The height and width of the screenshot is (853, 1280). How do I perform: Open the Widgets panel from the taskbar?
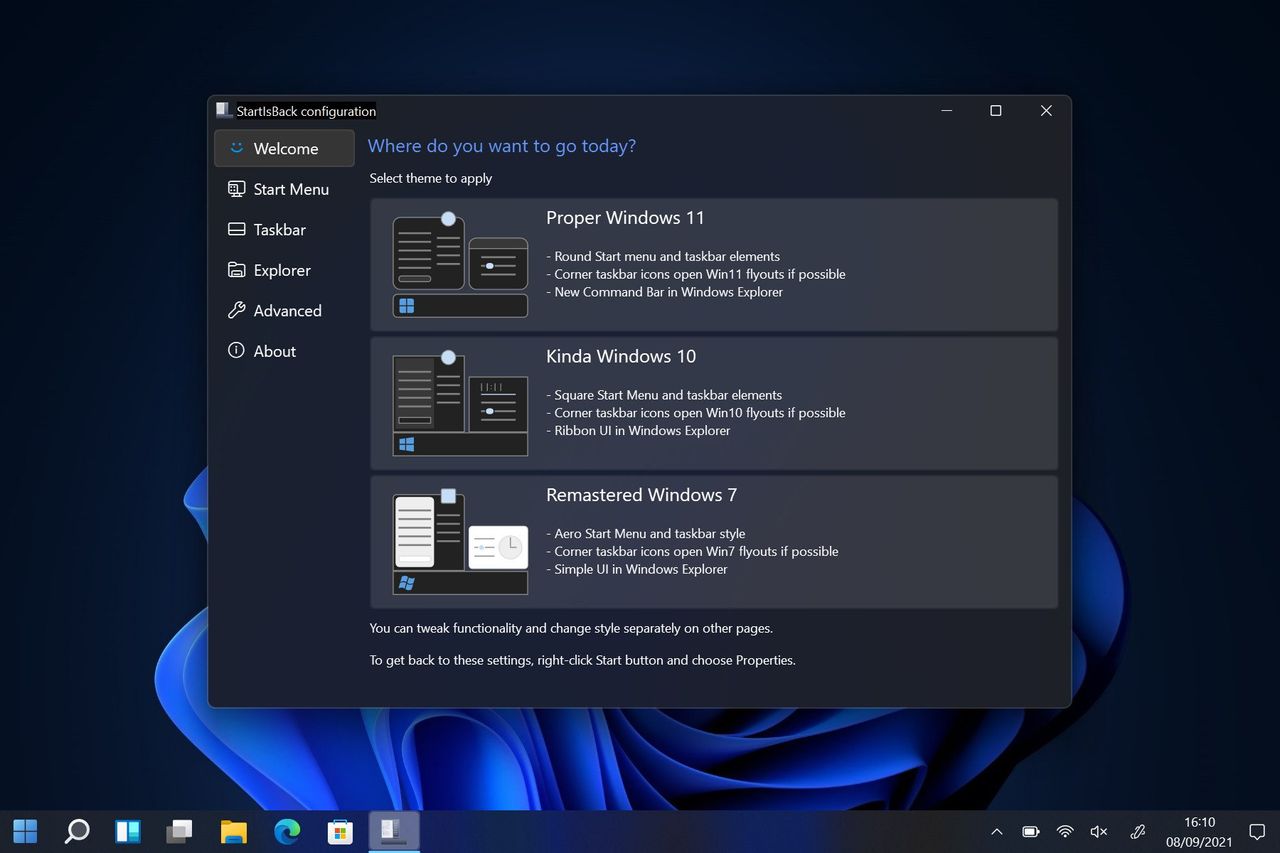(128, 831)
